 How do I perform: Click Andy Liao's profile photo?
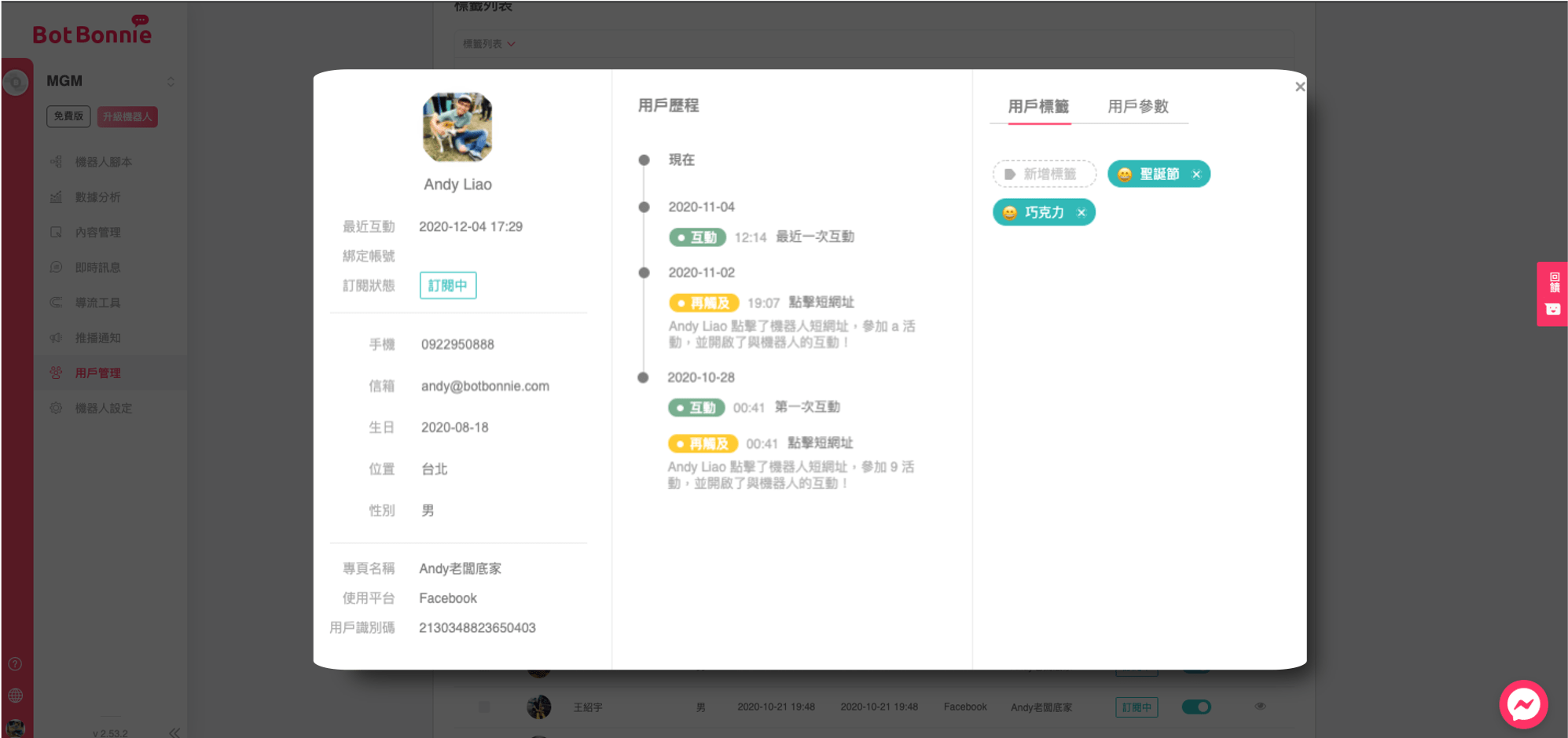(x=457, y=127)
